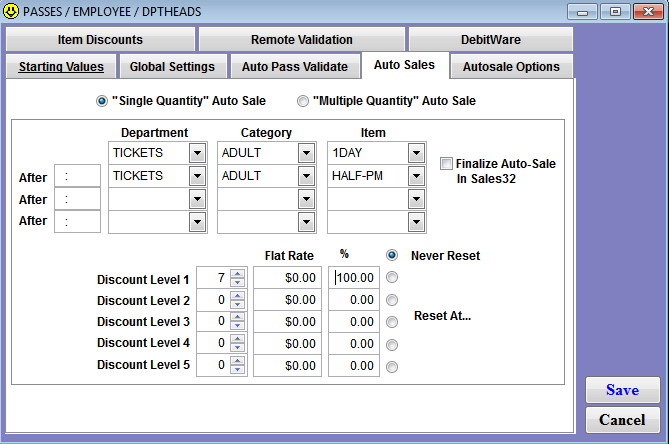Expand empty Department dropdown in third row
This screenshot has height=444, width=669.
(197, 199)
